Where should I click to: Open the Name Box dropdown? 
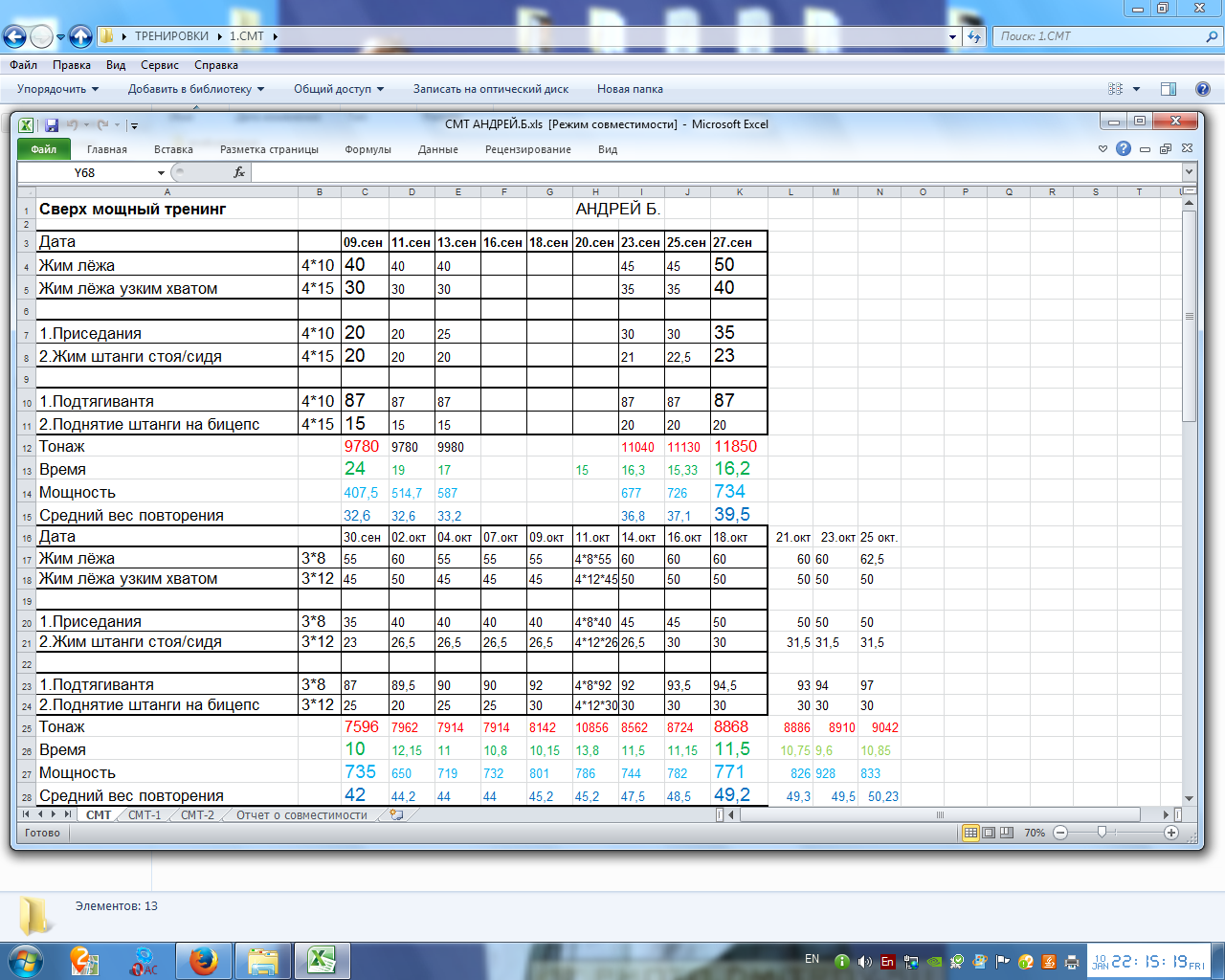tap(161, 173)
